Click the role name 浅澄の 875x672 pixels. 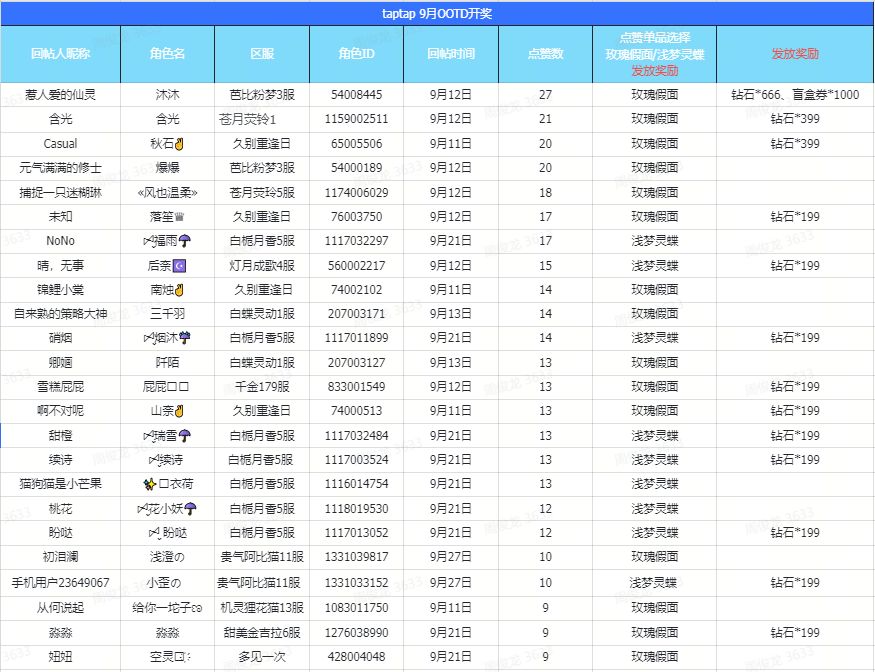[167, 556]
